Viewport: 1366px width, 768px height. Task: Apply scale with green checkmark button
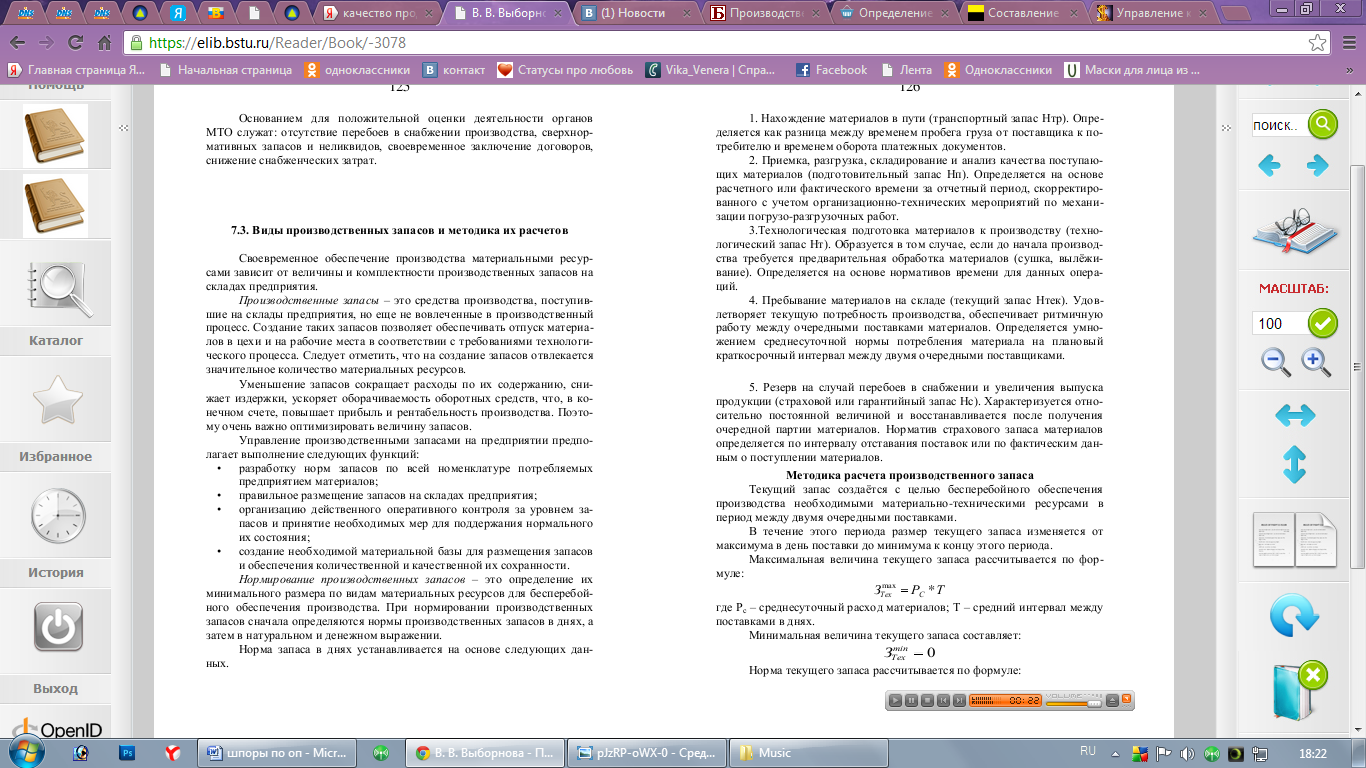pyautogui.click(x=1323, y=323)
